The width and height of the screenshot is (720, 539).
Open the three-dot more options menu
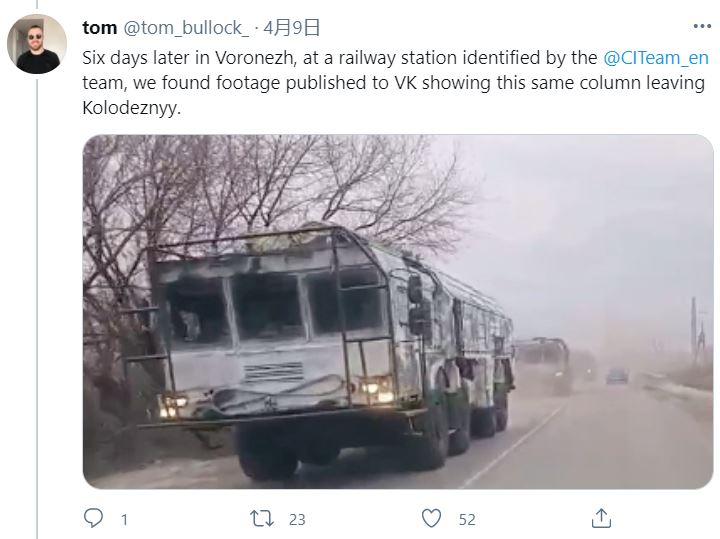[x=702, y=27]
